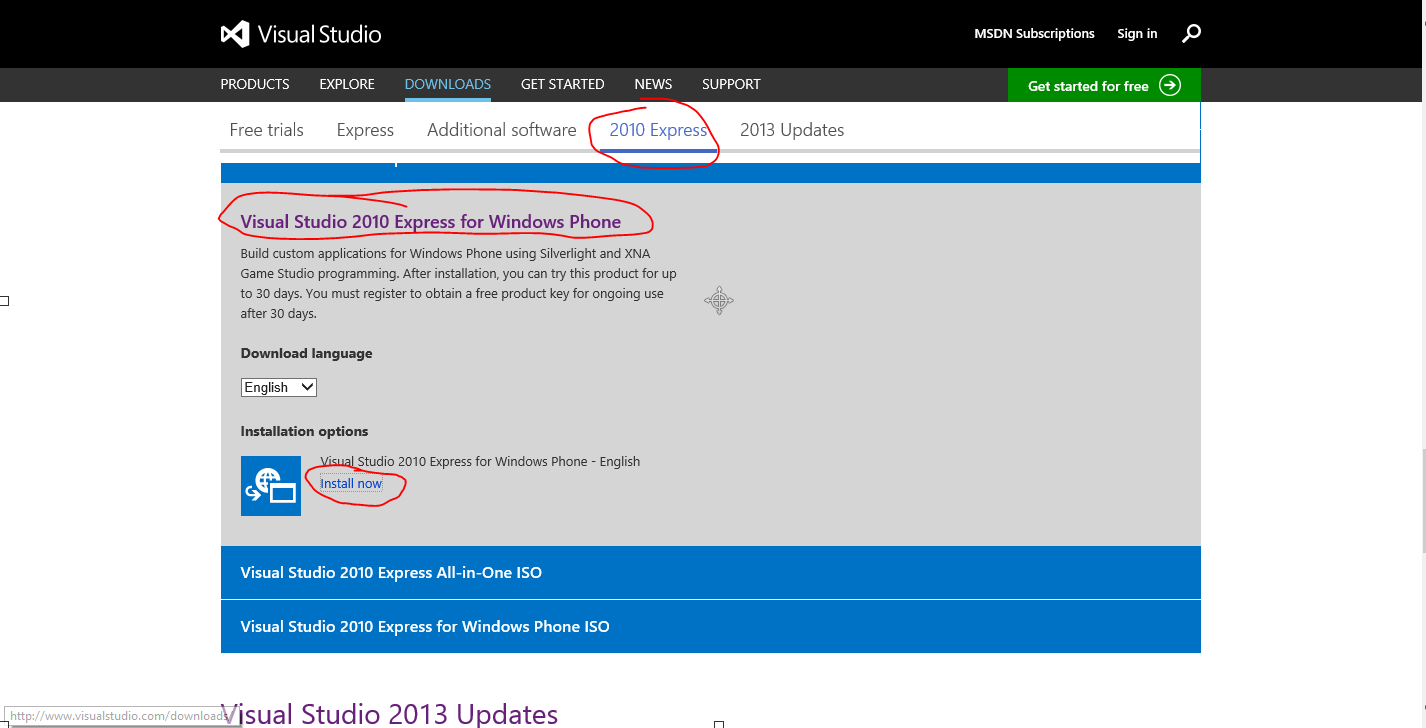Click the web installer icon tile
Image resolution: width=1426 pixels, height=728 pixels.
point(271,486)
